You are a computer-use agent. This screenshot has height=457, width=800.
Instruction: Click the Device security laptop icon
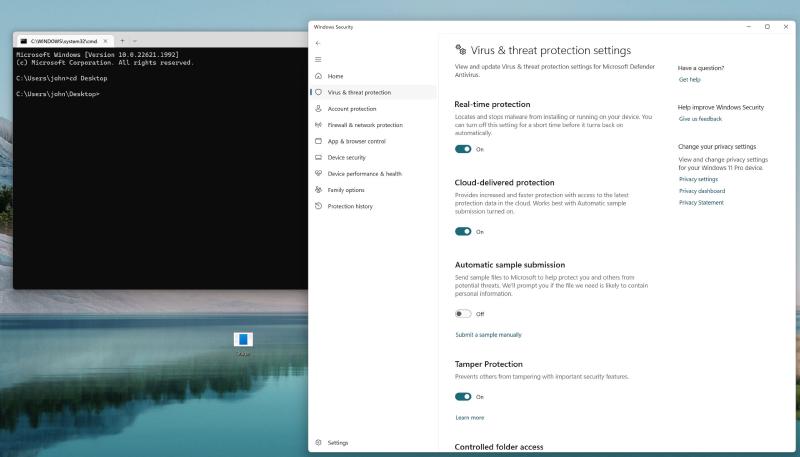click(318, 158)
